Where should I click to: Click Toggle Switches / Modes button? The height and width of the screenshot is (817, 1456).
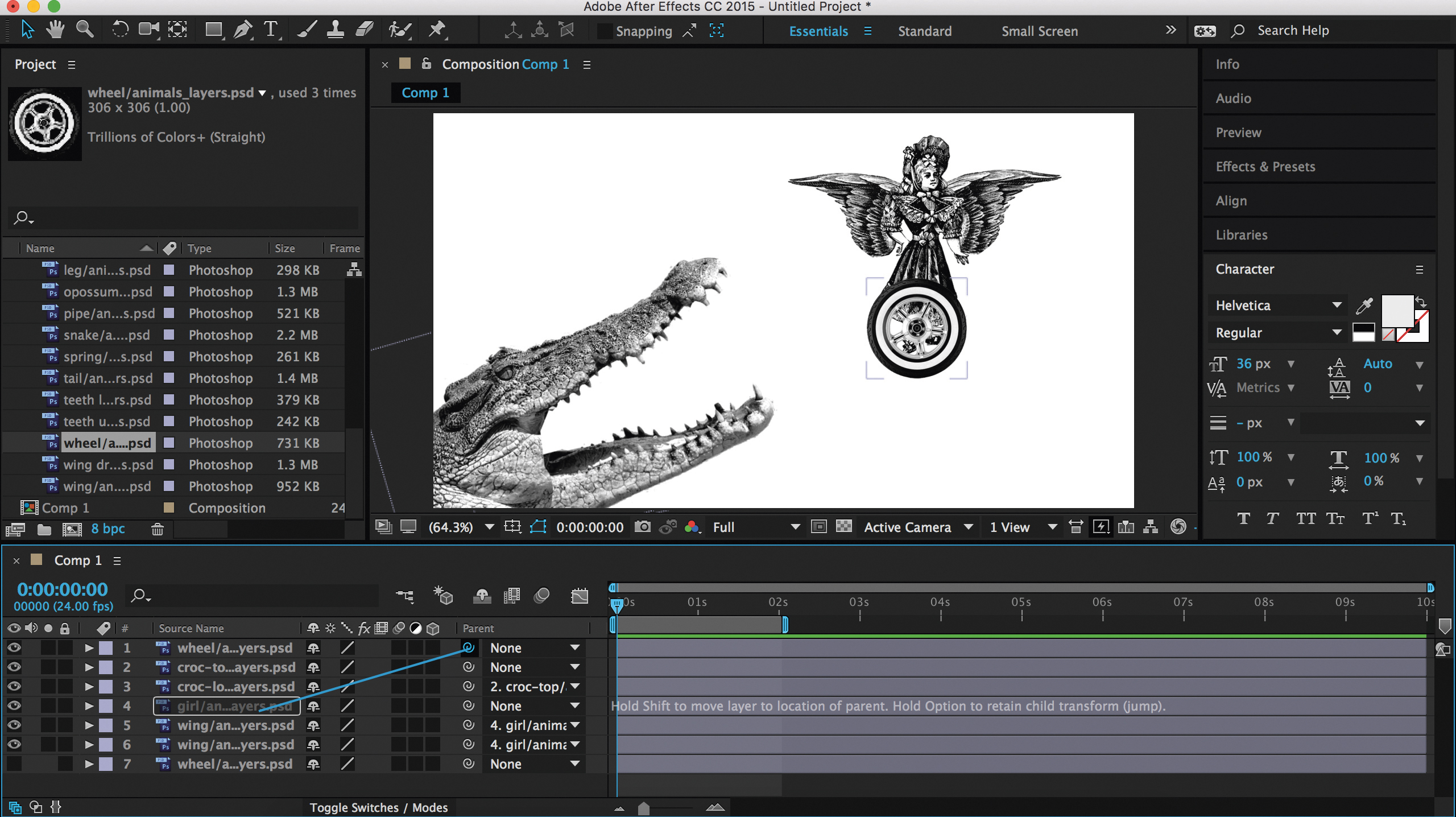378,807
